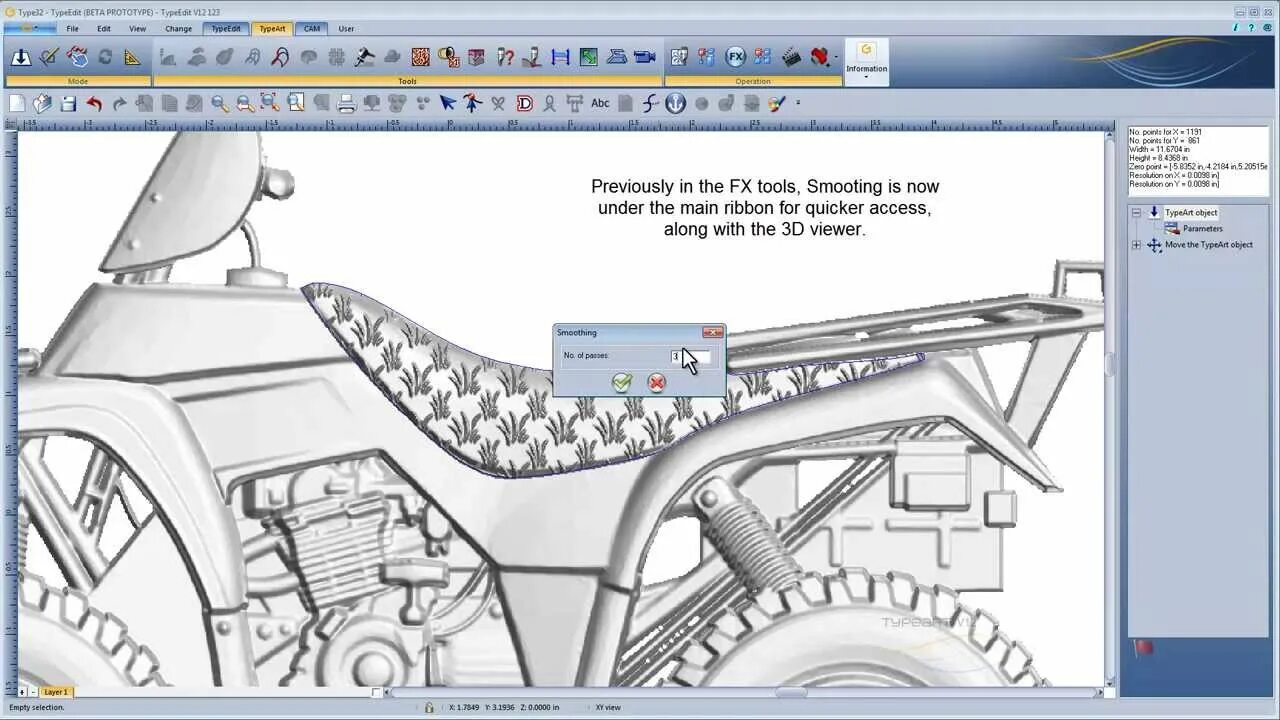1280x720 pixels.
Task: Click the scissors cut tool
Action: pyautogui.click(x=498, y=103)
